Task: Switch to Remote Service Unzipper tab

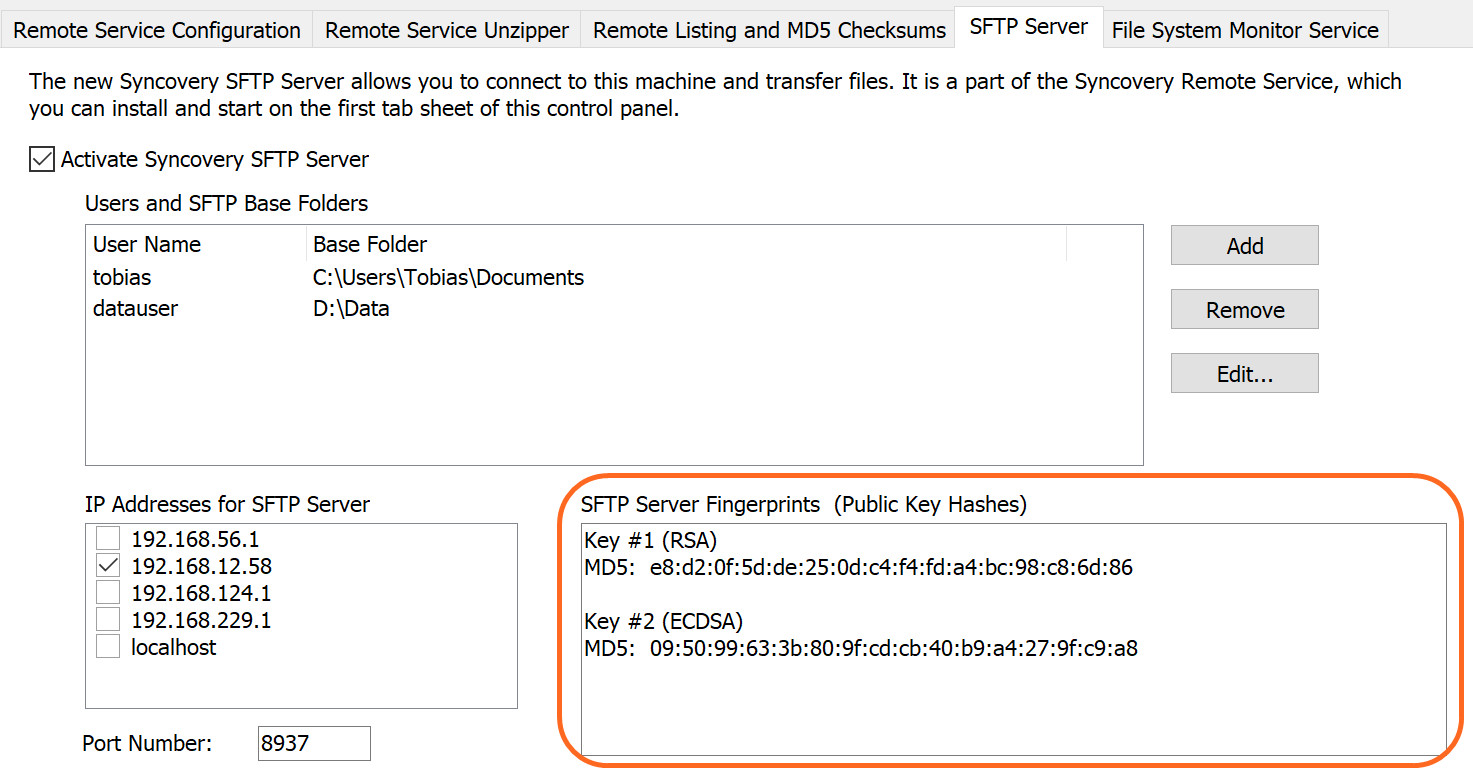Action: point(447,31)
